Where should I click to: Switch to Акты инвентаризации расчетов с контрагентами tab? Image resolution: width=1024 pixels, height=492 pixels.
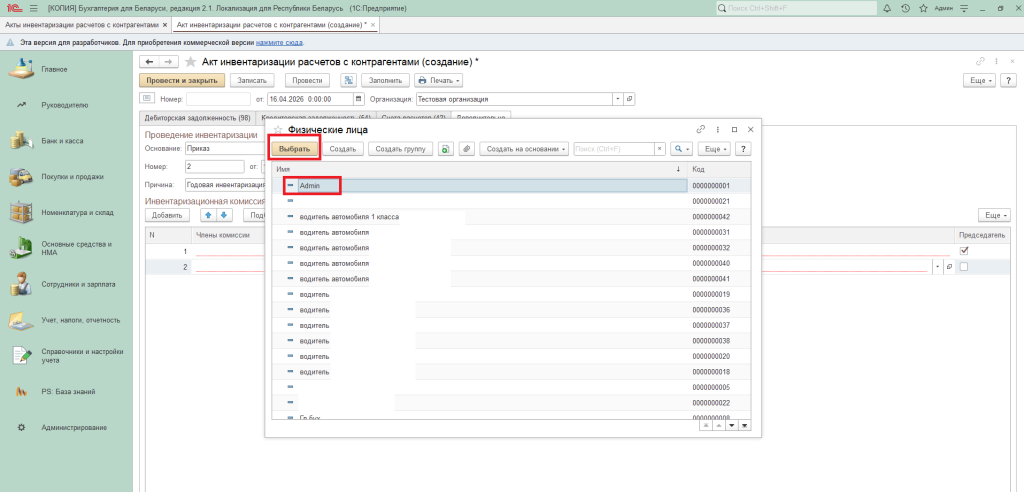(80, 24)
